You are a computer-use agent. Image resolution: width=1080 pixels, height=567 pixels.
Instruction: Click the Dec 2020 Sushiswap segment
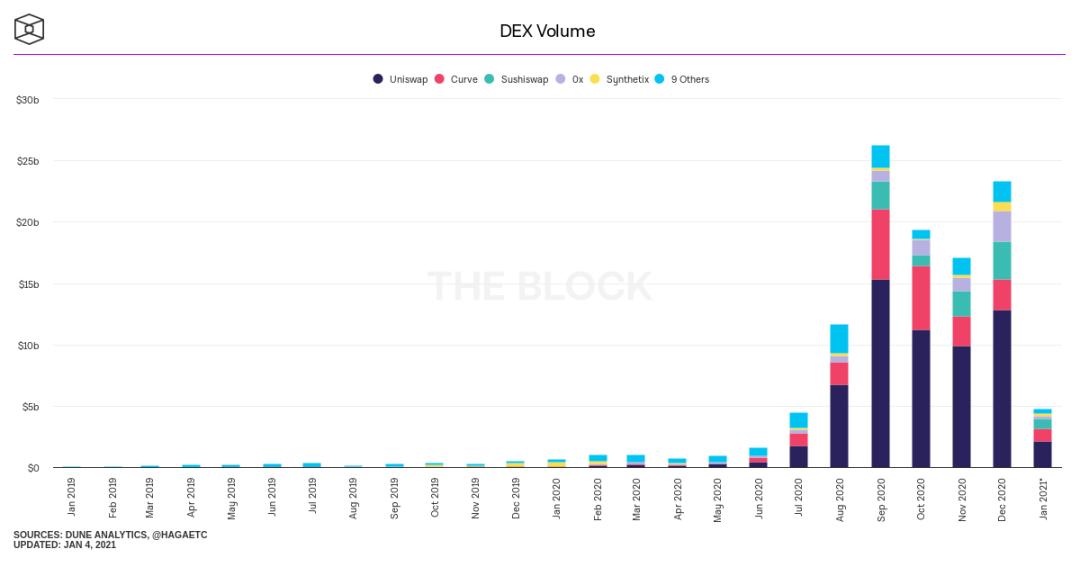[1002, 260]
